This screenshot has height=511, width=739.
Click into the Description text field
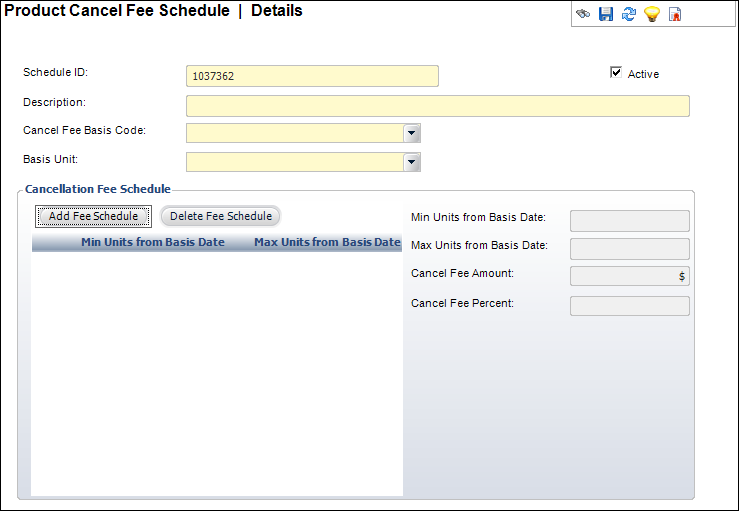(438, 106)
